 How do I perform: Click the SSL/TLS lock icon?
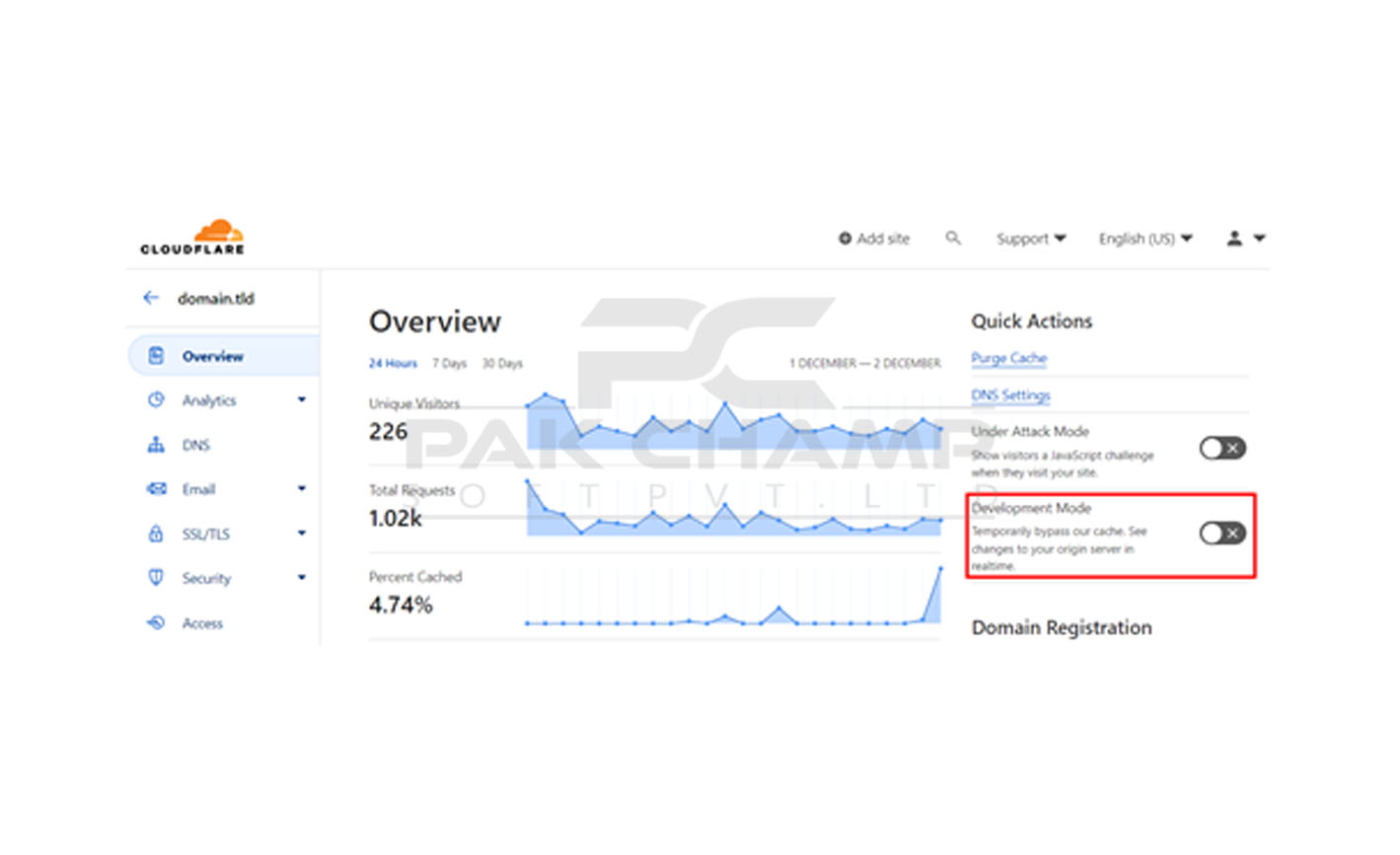156,534
